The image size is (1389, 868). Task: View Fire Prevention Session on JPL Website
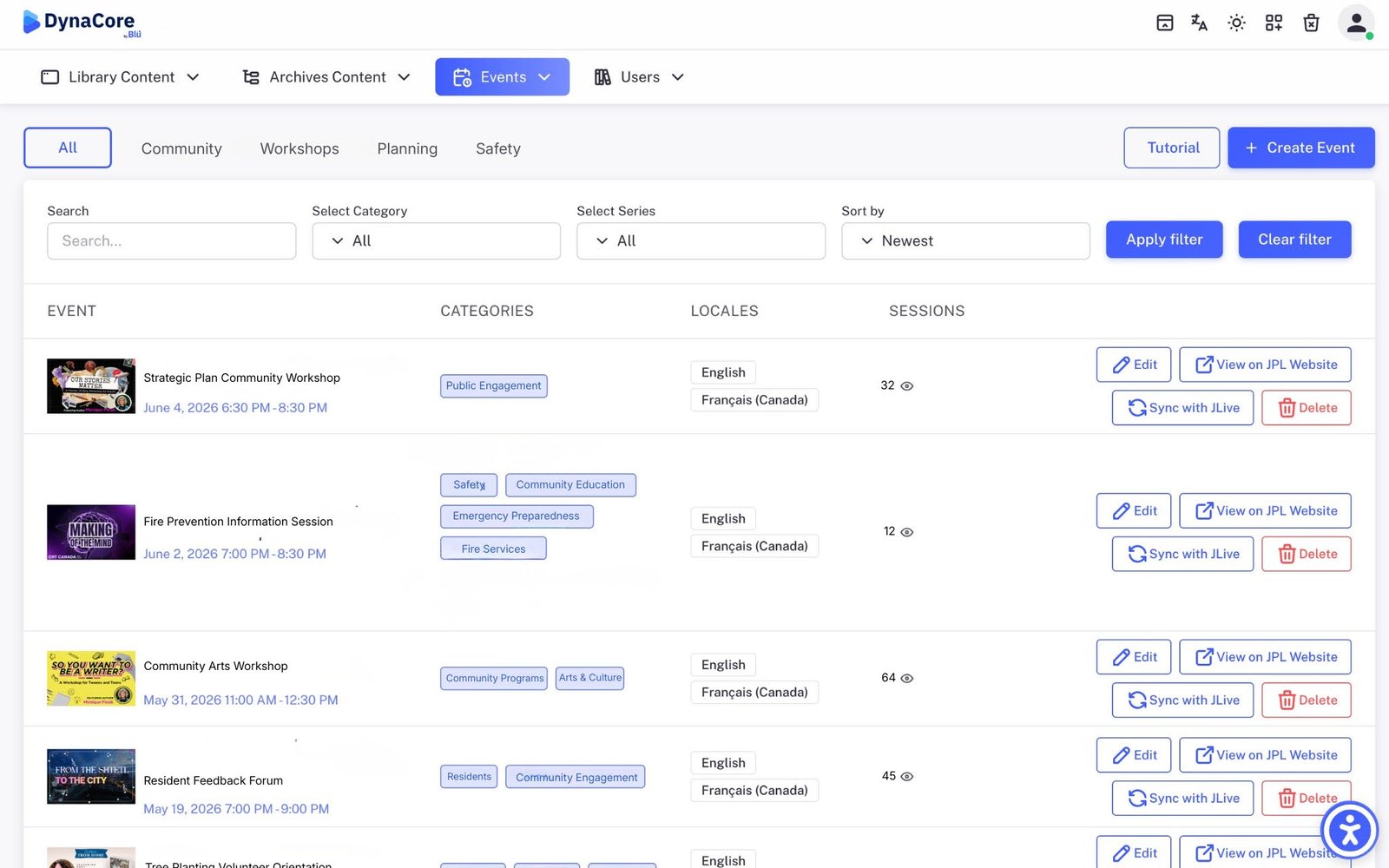click(1265, 511)
